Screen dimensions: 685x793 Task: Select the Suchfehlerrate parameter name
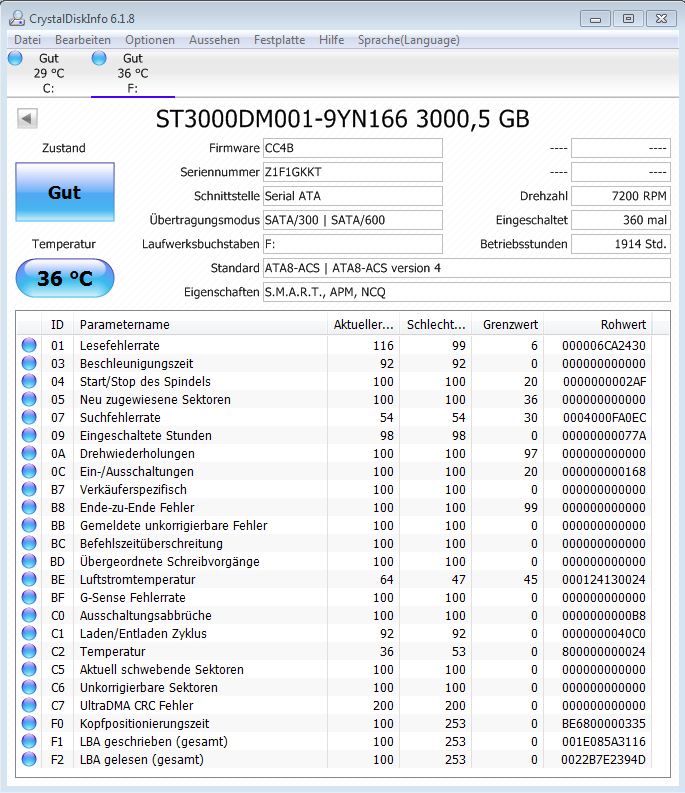[x=120, y=417]
